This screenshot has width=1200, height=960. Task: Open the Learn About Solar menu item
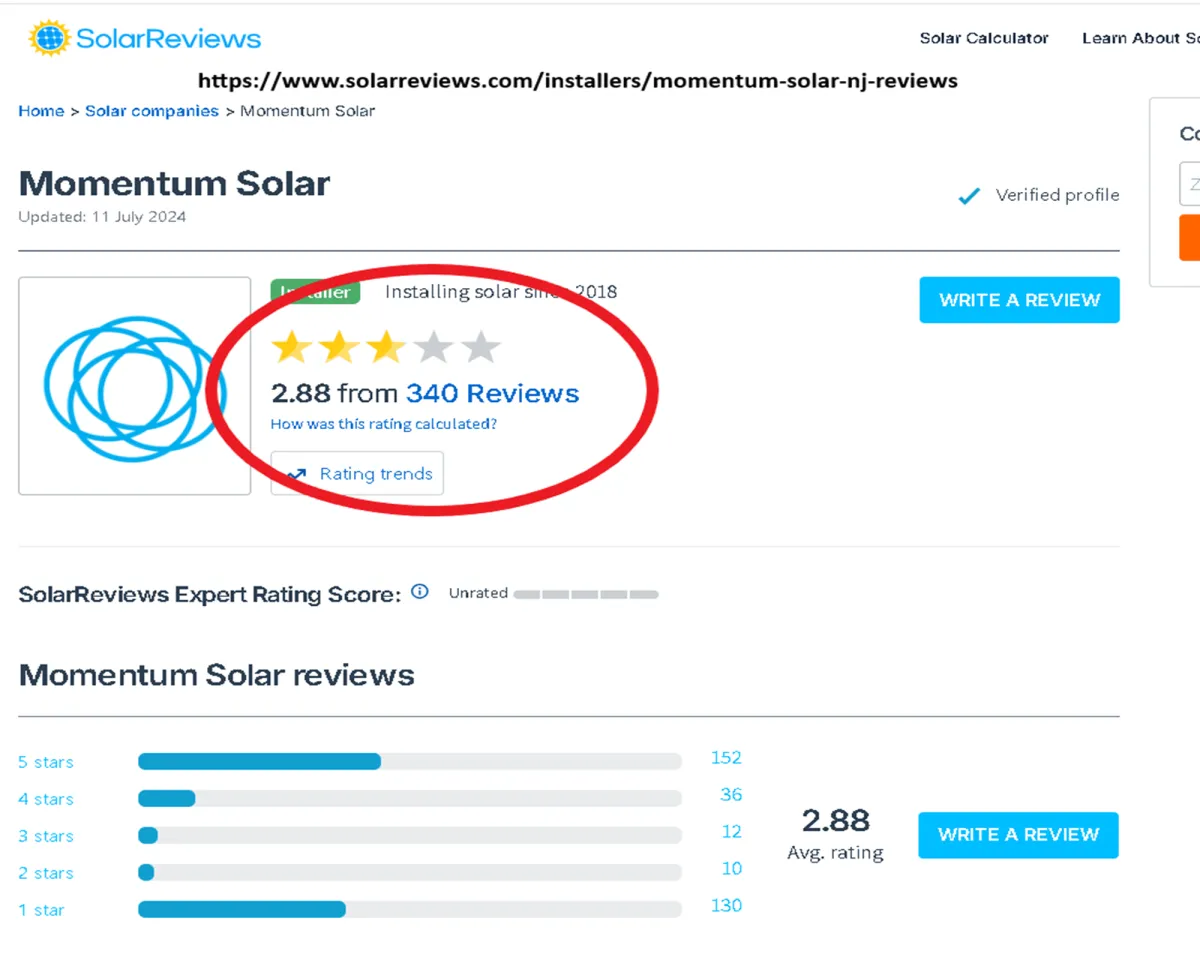pyautogui.click(x=1141, y=38)
